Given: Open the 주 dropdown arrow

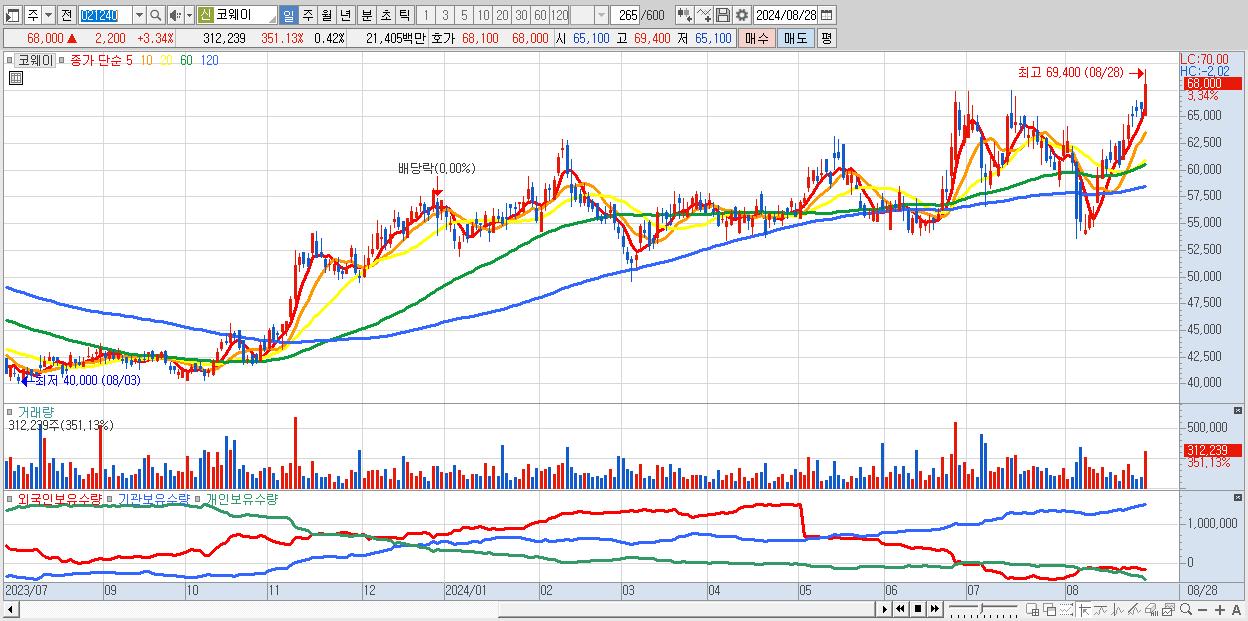Looking at the screenshot, I should click(x=48, y=15).
